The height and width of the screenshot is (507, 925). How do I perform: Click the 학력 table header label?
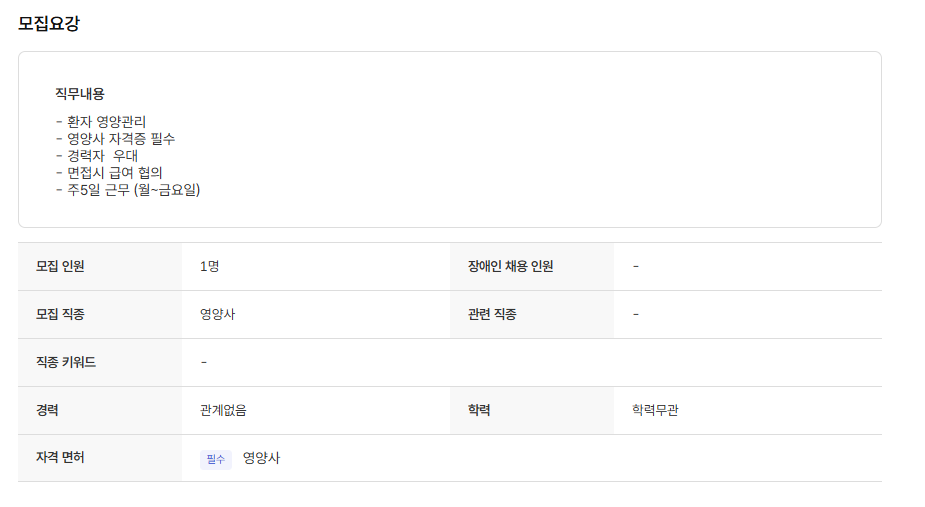(479, 410)
